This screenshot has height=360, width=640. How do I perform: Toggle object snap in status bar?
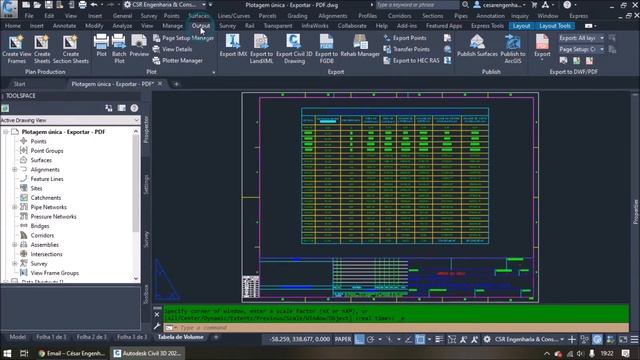point(420,339)
